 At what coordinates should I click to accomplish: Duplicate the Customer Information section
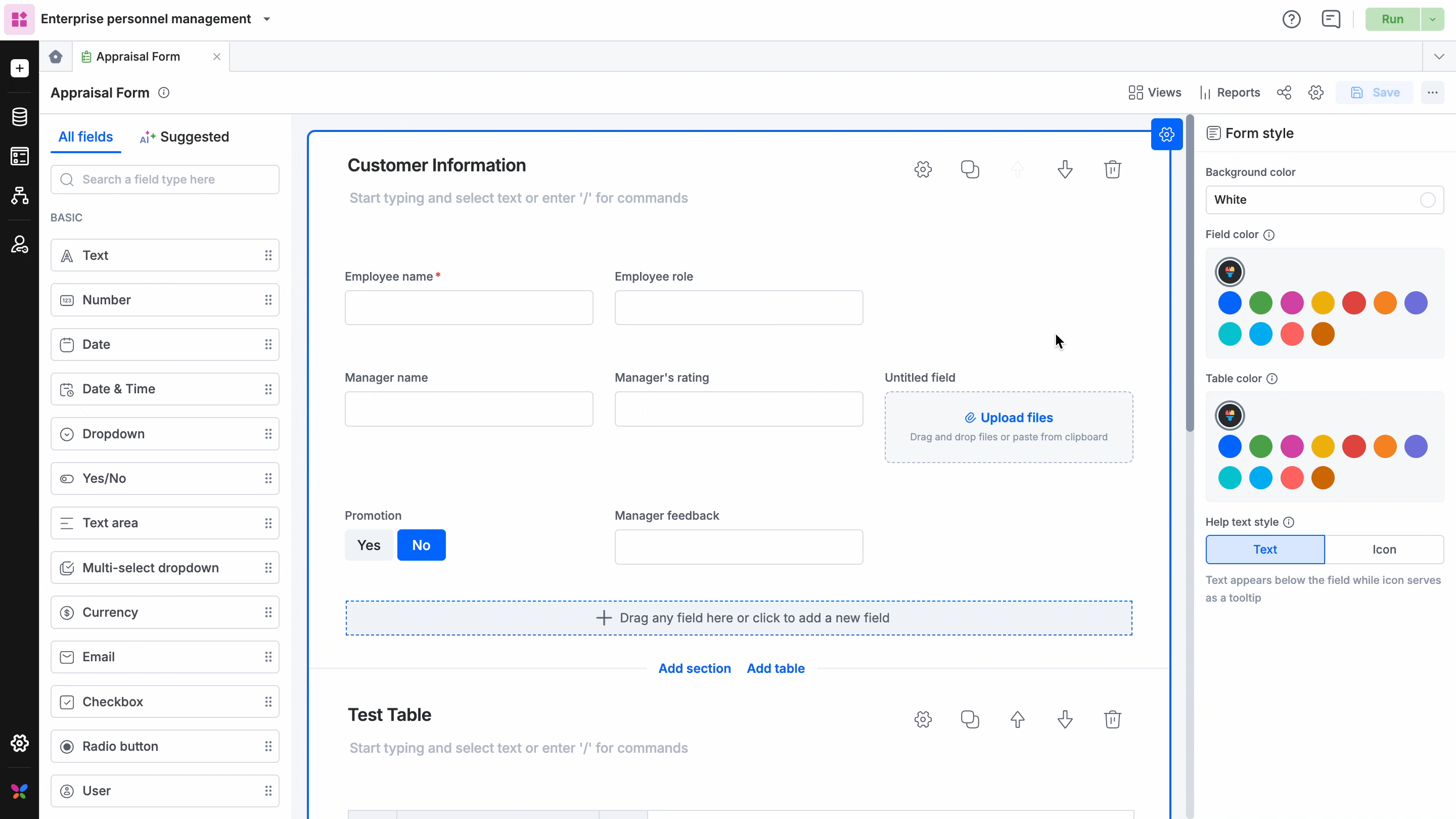click(x=970, y=169)
